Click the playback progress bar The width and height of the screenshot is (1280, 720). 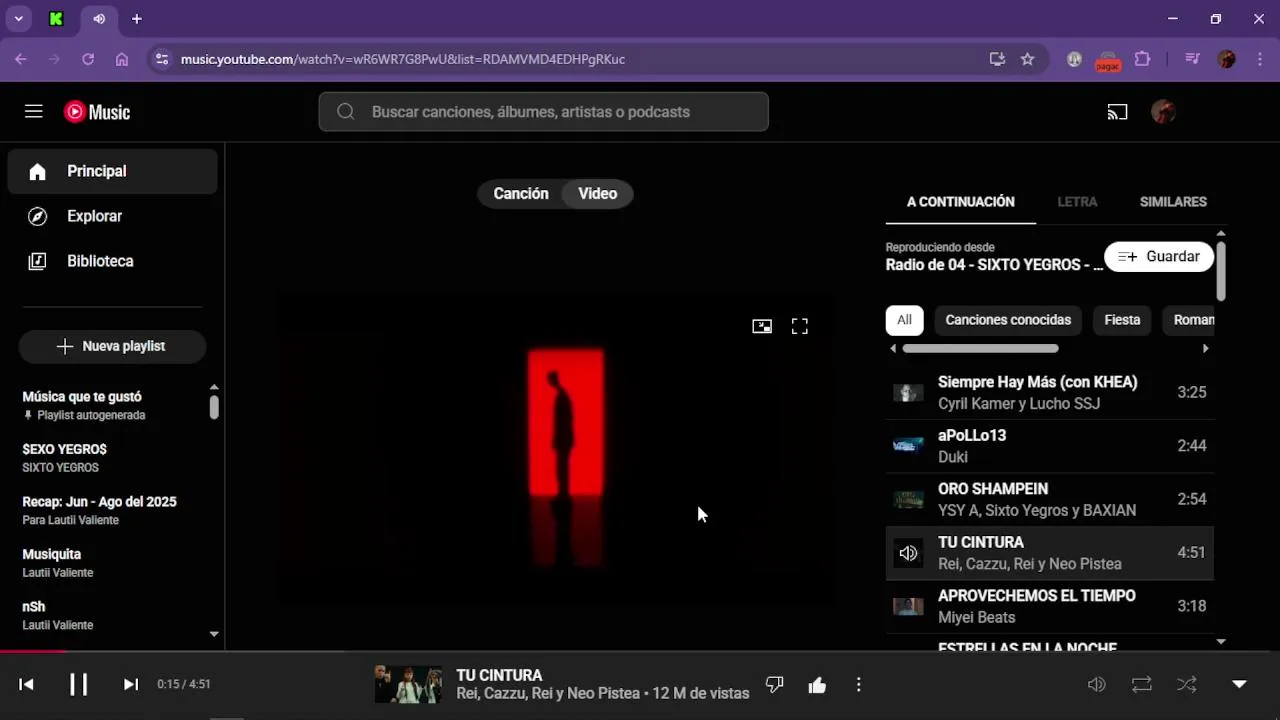640,651
